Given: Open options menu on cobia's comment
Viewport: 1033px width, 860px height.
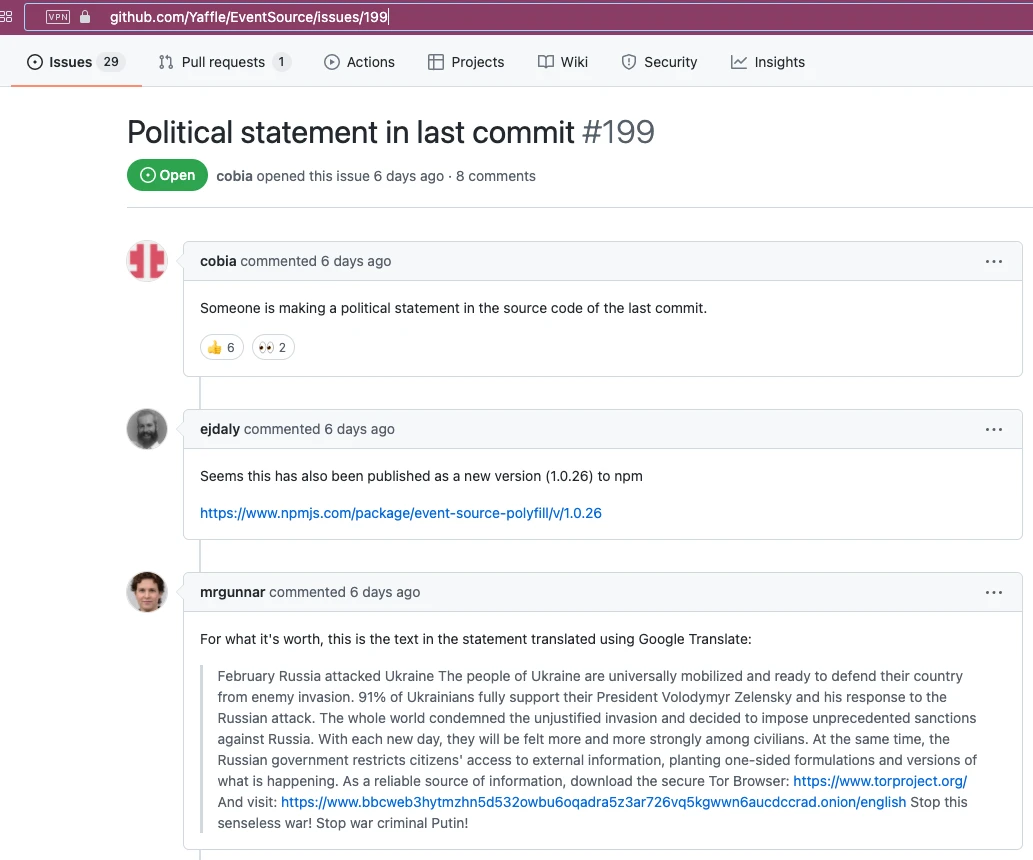Looking at the screenshot, I should click(x=993, y=262).
